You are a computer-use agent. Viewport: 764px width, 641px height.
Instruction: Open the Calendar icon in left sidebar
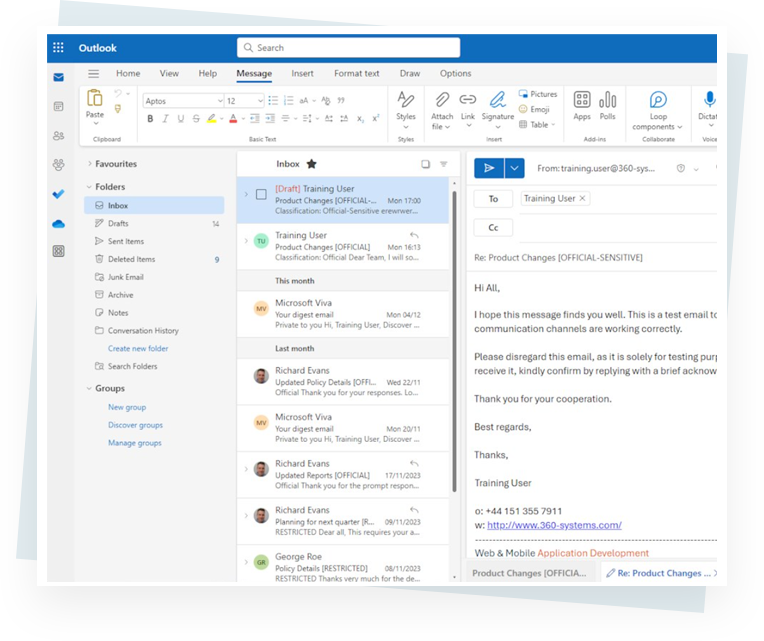59,106
